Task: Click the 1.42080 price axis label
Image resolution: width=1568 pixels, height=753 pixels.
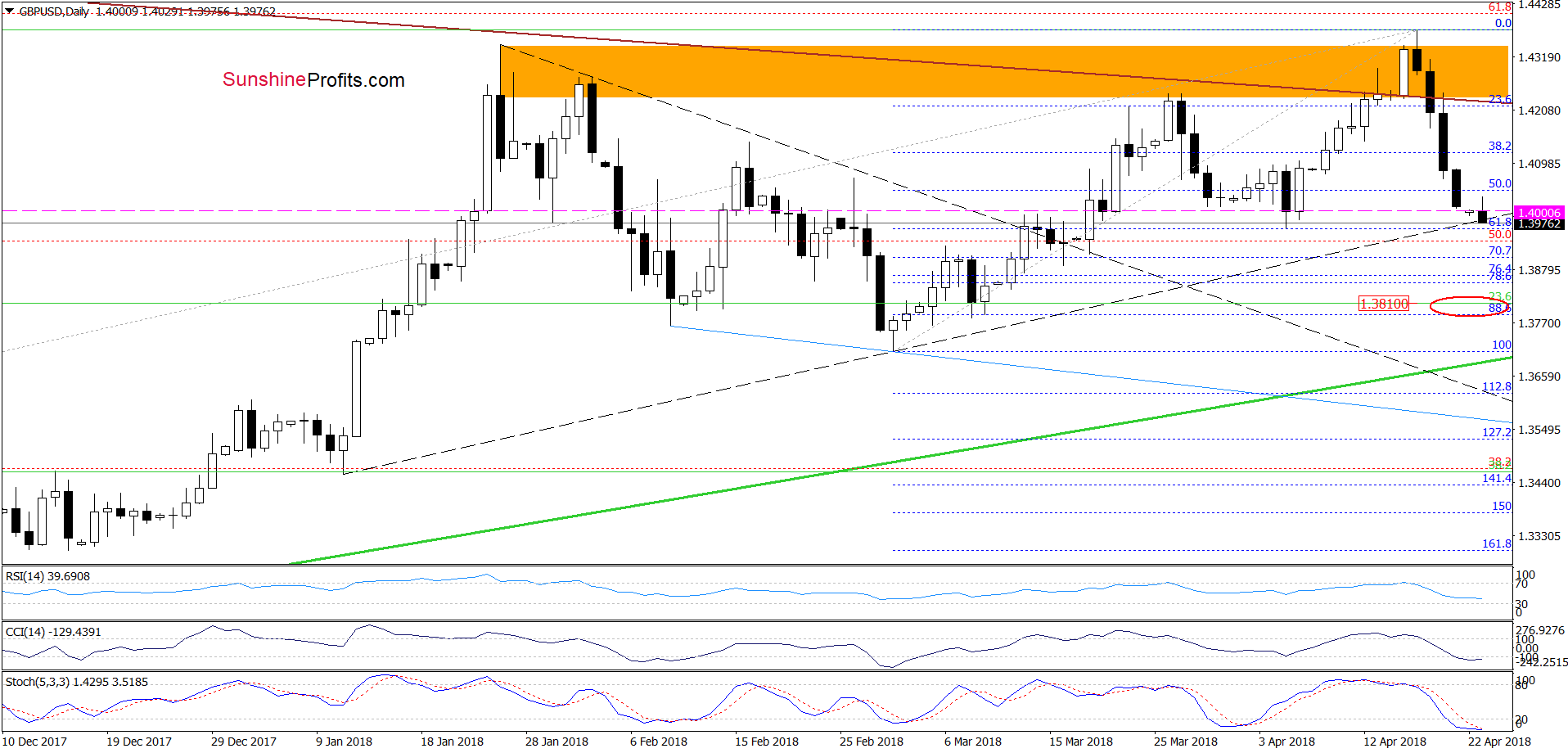Action: click(x=1539, y=110)
